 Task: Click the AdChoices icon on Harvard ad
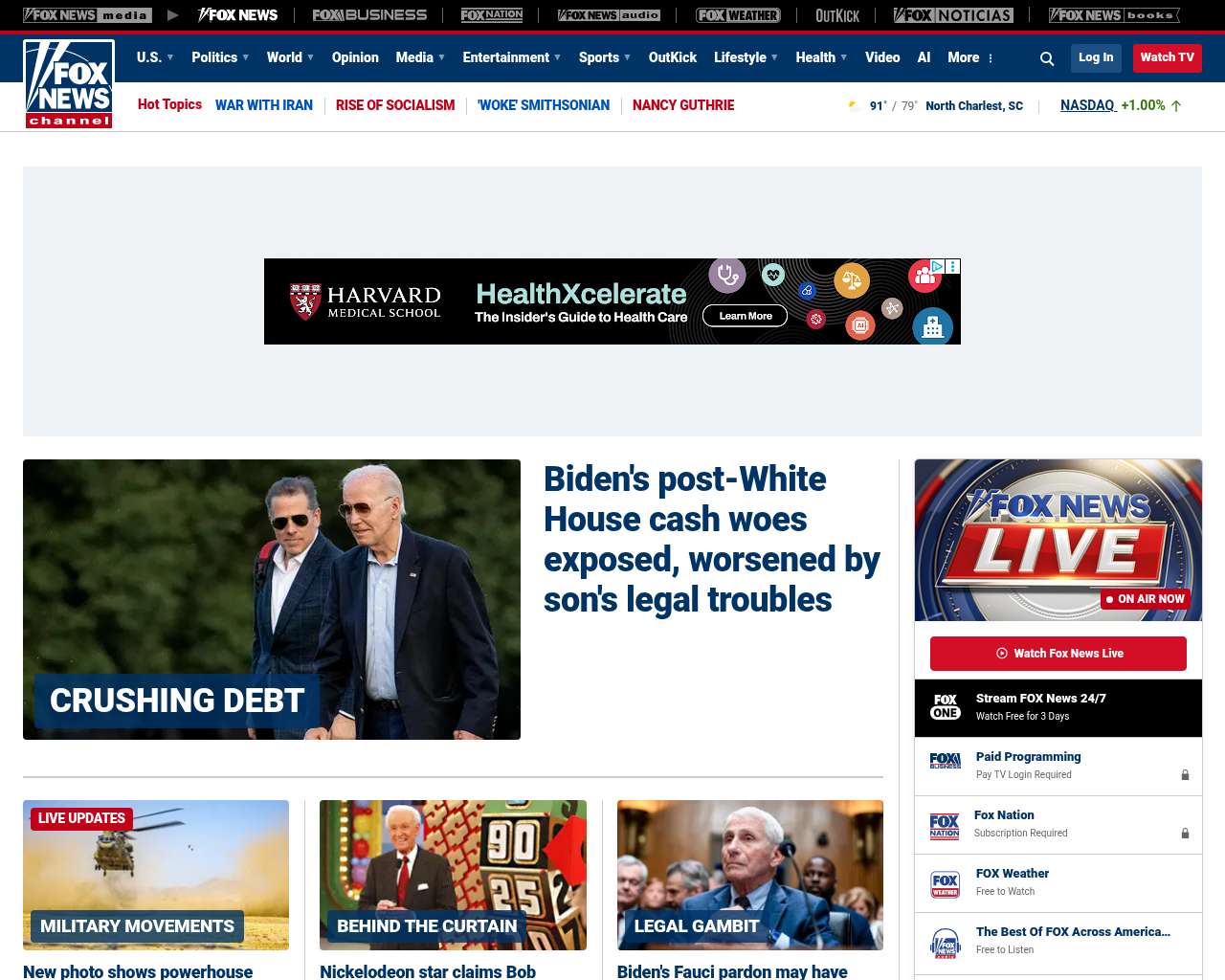938,267
